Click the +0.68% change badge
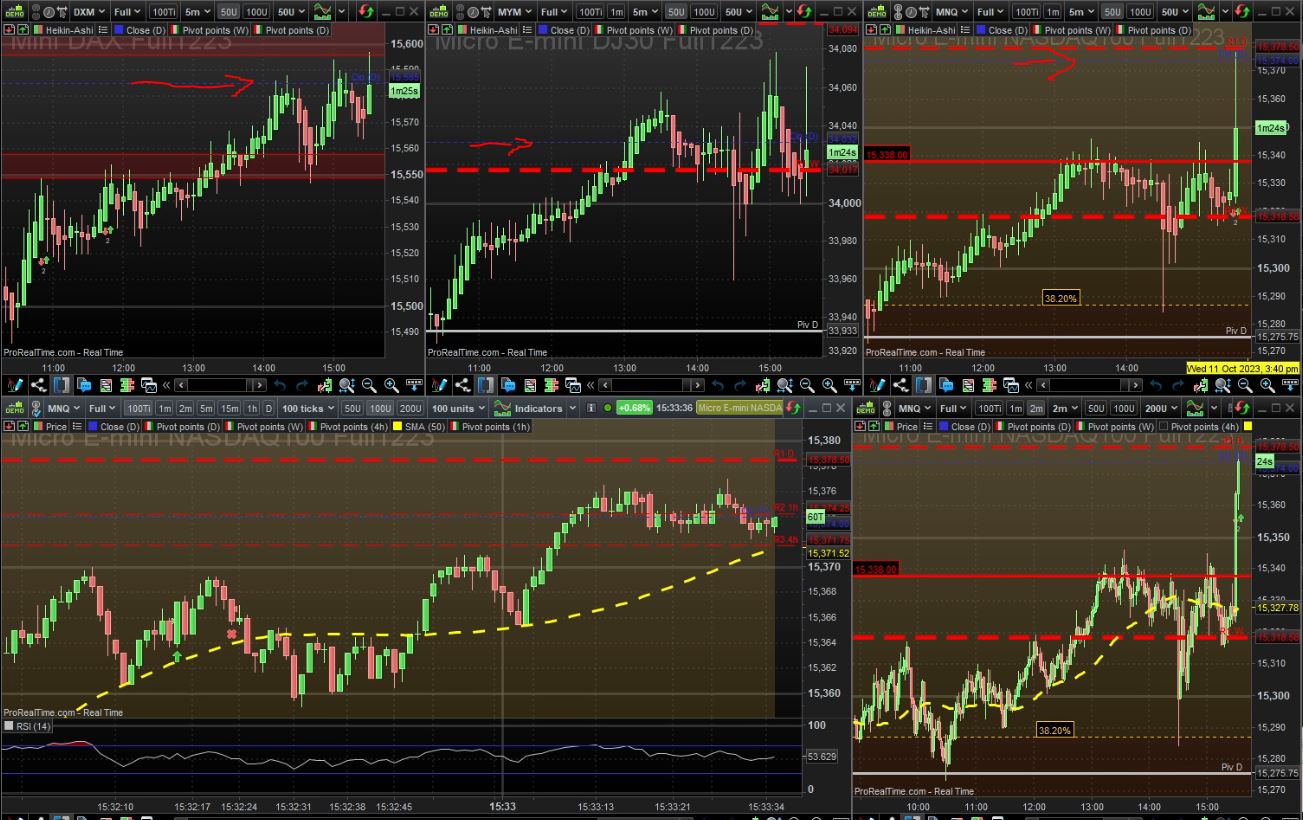The height and width of the screenshot is (820, 1303). tap(635, 408)
